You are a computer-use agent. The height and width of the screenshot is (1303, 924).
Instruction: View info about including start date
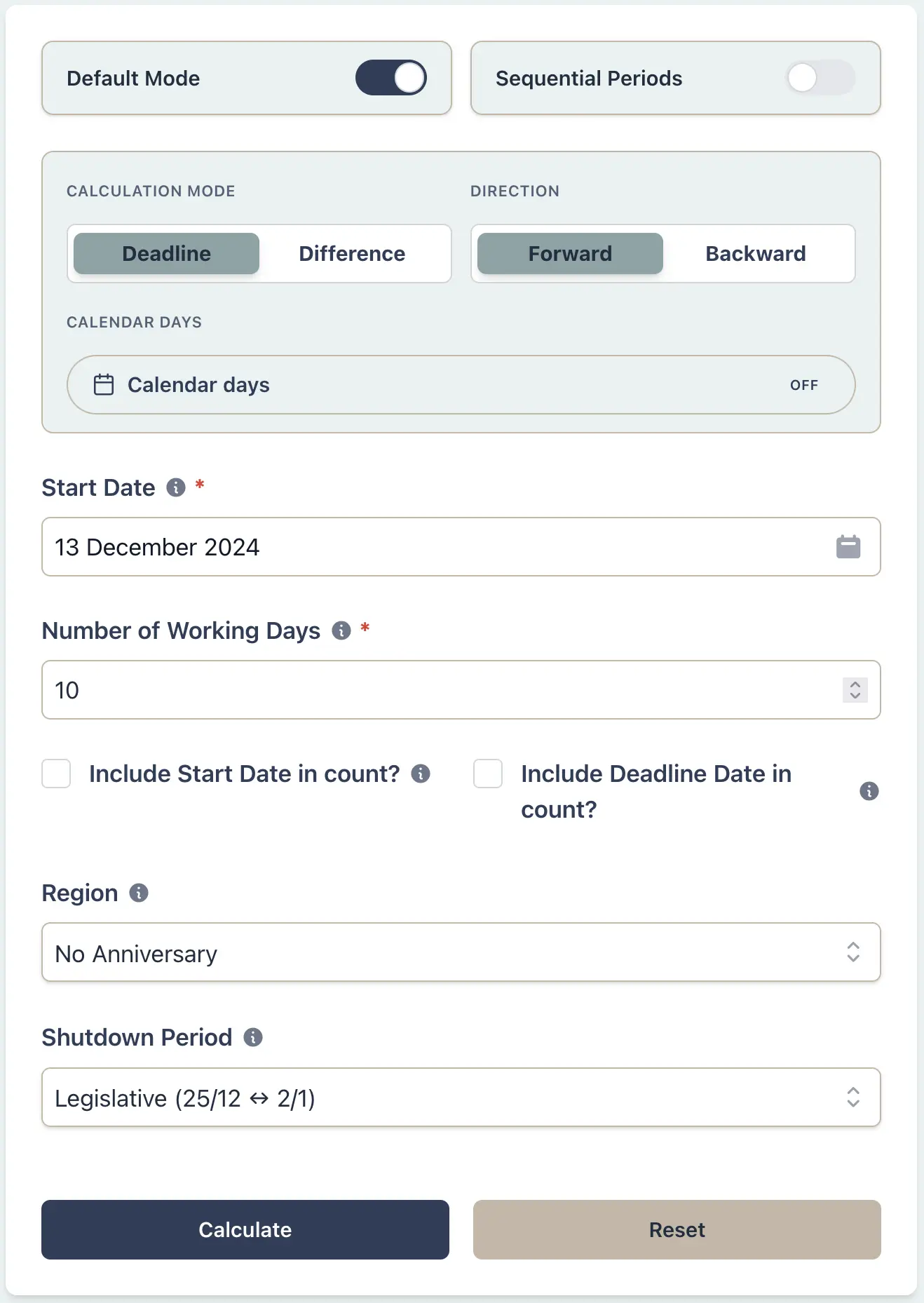point(421,774)
